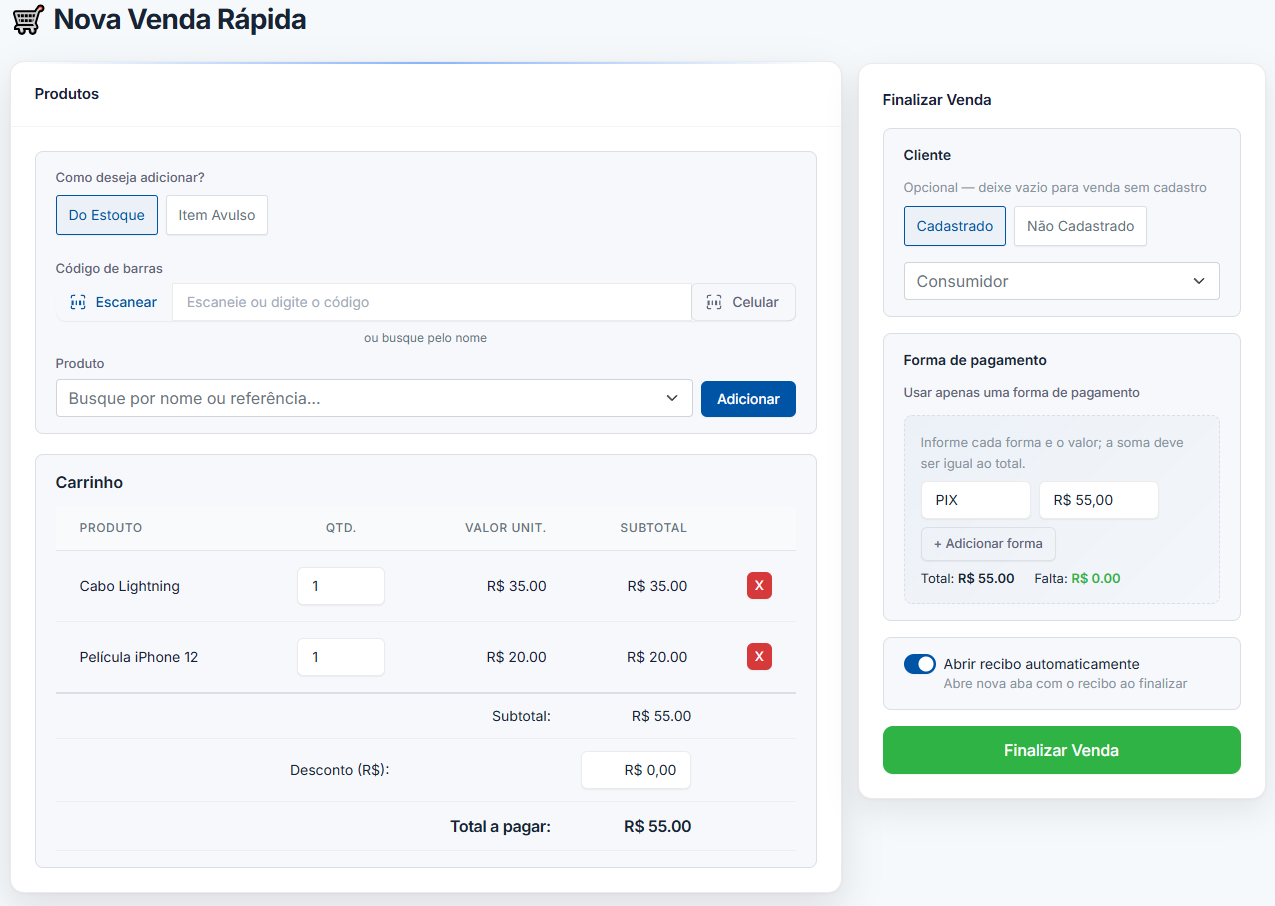Screen dimensions: 1275x906
Task: Switch to the Não Cadastrado tab
Action: tap(1080, 226)
